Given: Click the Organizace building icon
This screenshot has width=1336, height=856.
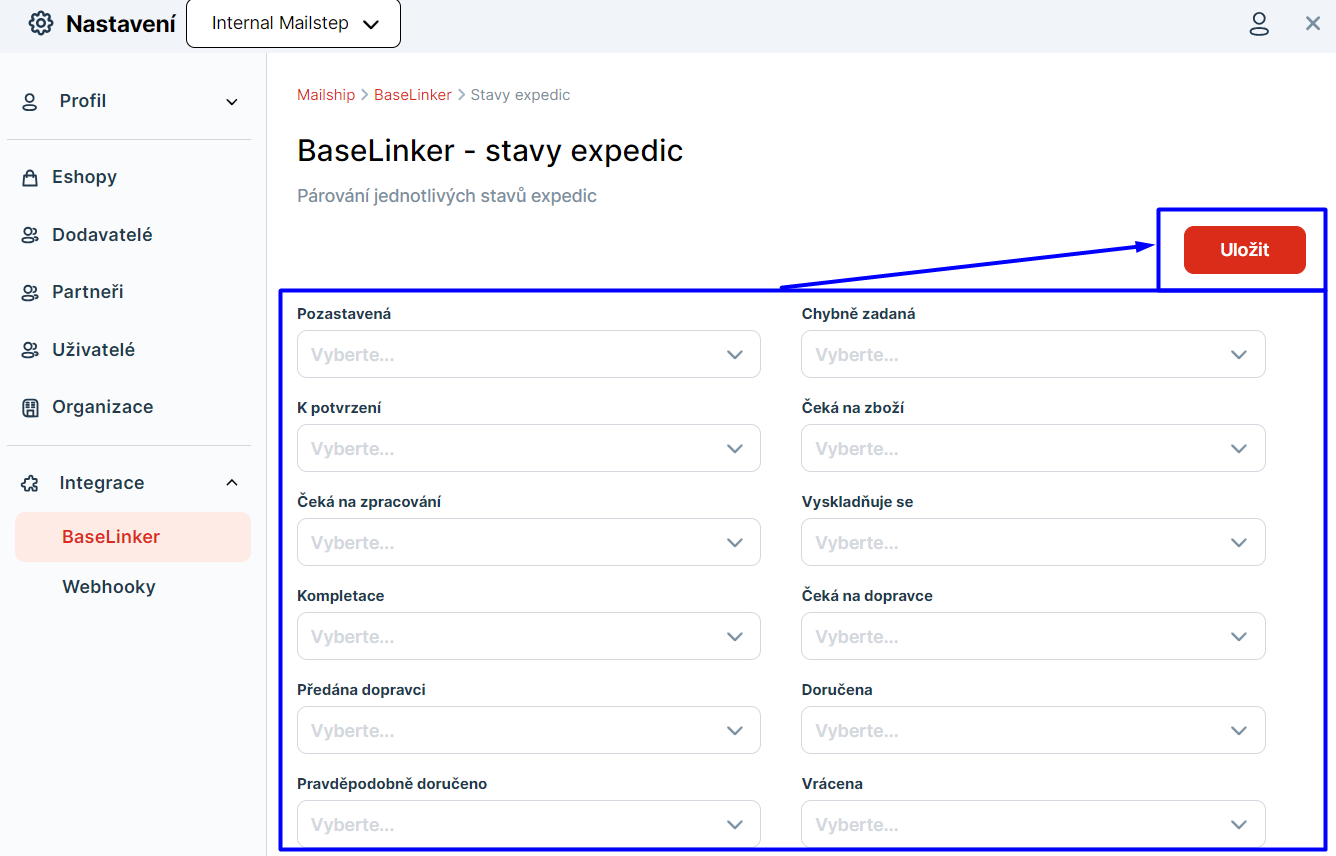Looking at the screenshot, I should pos(30,408).
